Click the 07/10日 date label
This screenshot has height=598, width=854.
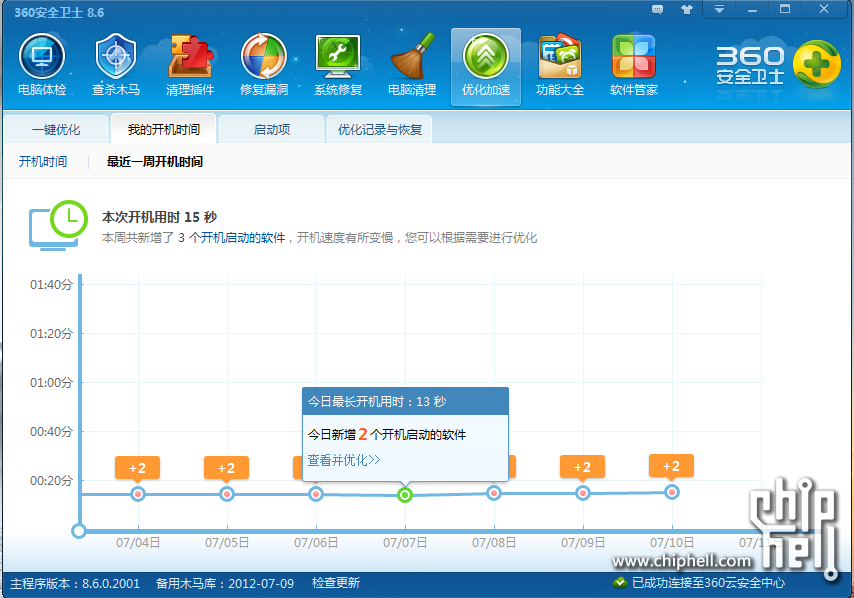click(x=672, y=542)
